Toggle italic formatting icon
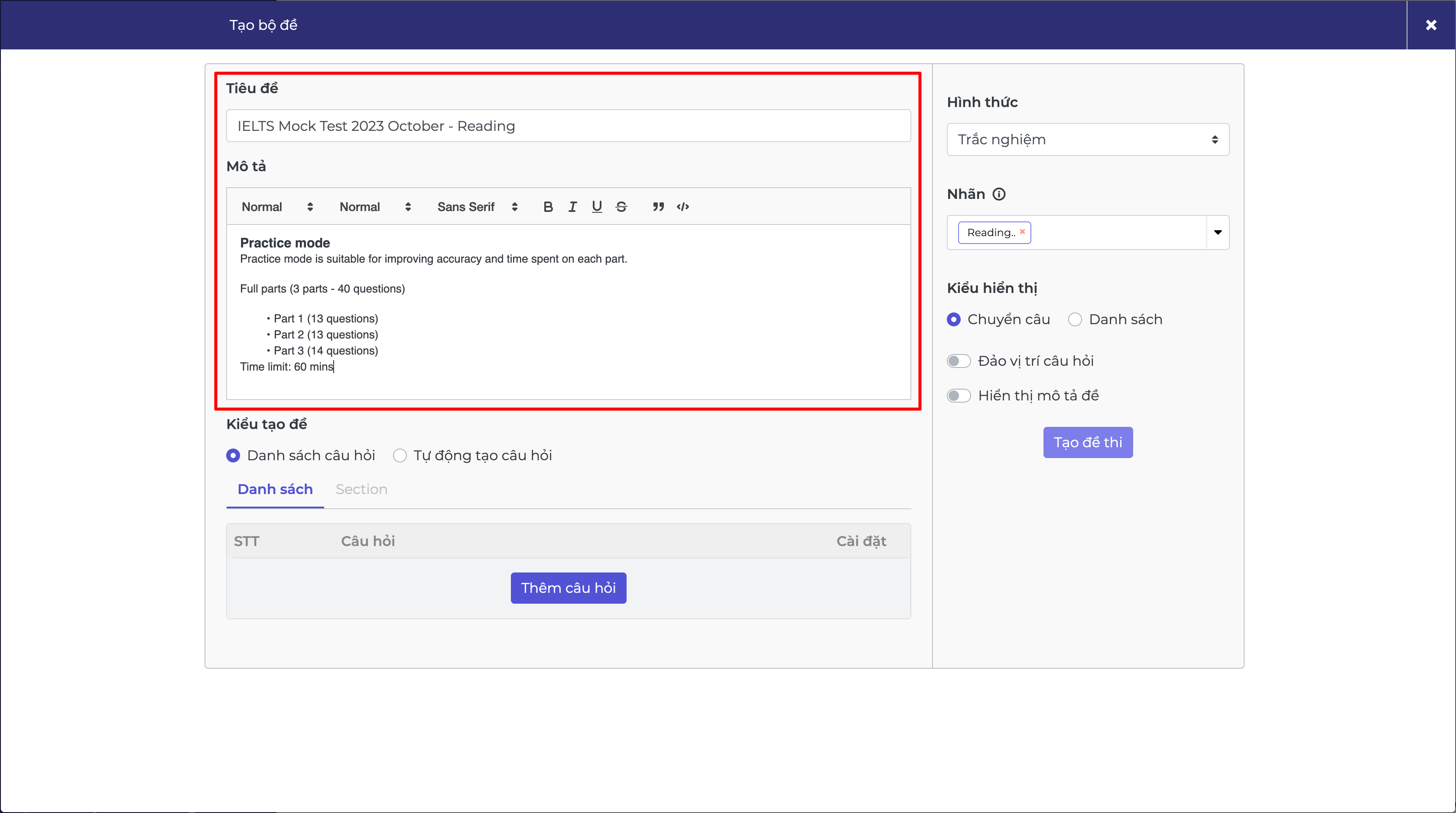The width and height of the screenshot is (1456, 813). click(x=572, y=207)
